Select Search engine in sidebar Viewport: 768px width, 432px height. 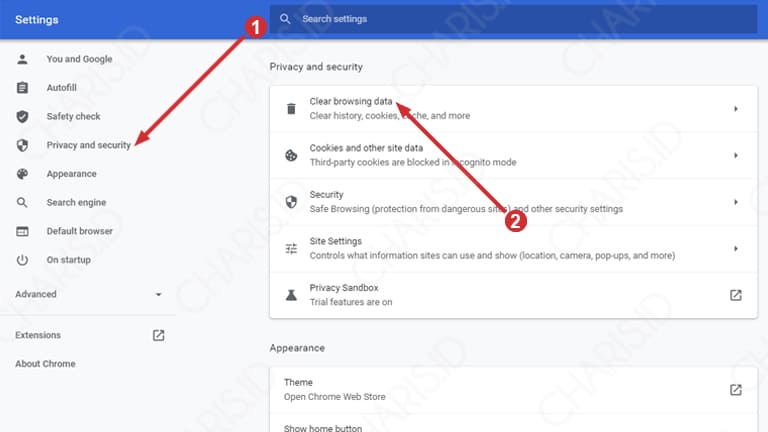click(76, 202)
